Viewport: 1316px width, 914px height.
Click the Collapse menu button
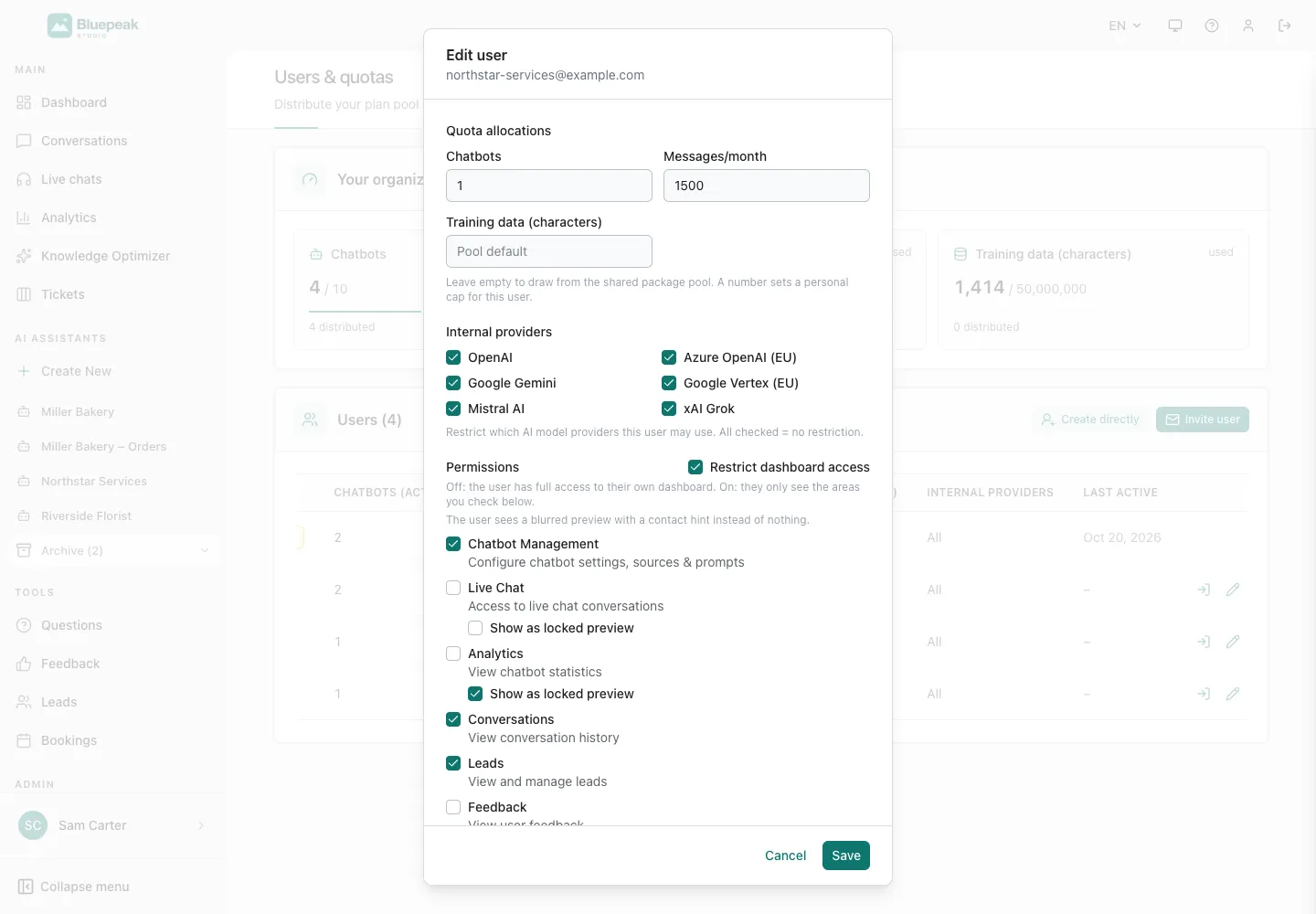point(74,887)
